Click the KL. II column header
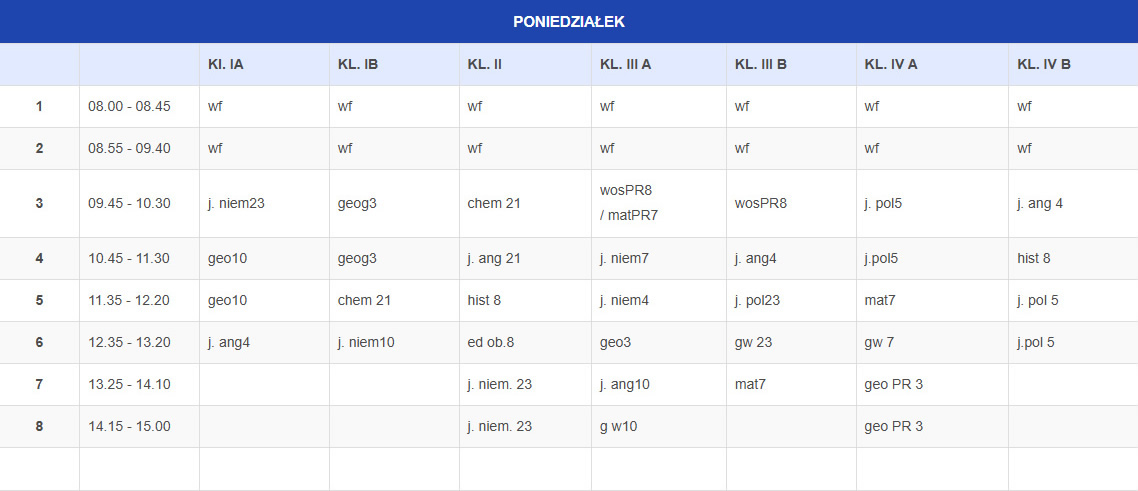Viewport: 1138px width, 491px height. tap(484, 64)
